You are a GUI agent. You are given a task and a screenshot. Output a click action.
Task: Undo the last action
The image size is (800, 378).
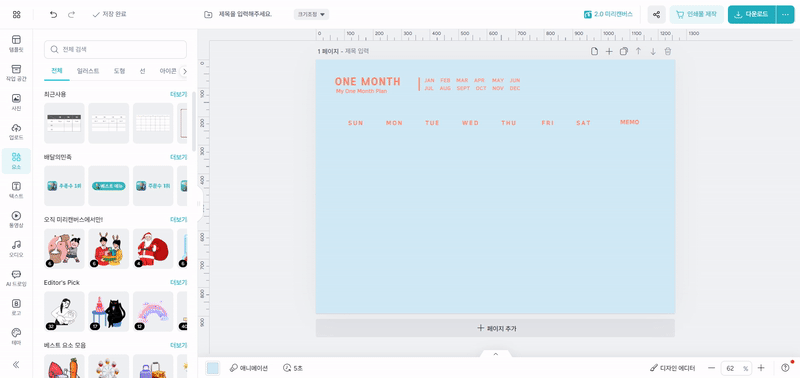click(x=54, y=14)
